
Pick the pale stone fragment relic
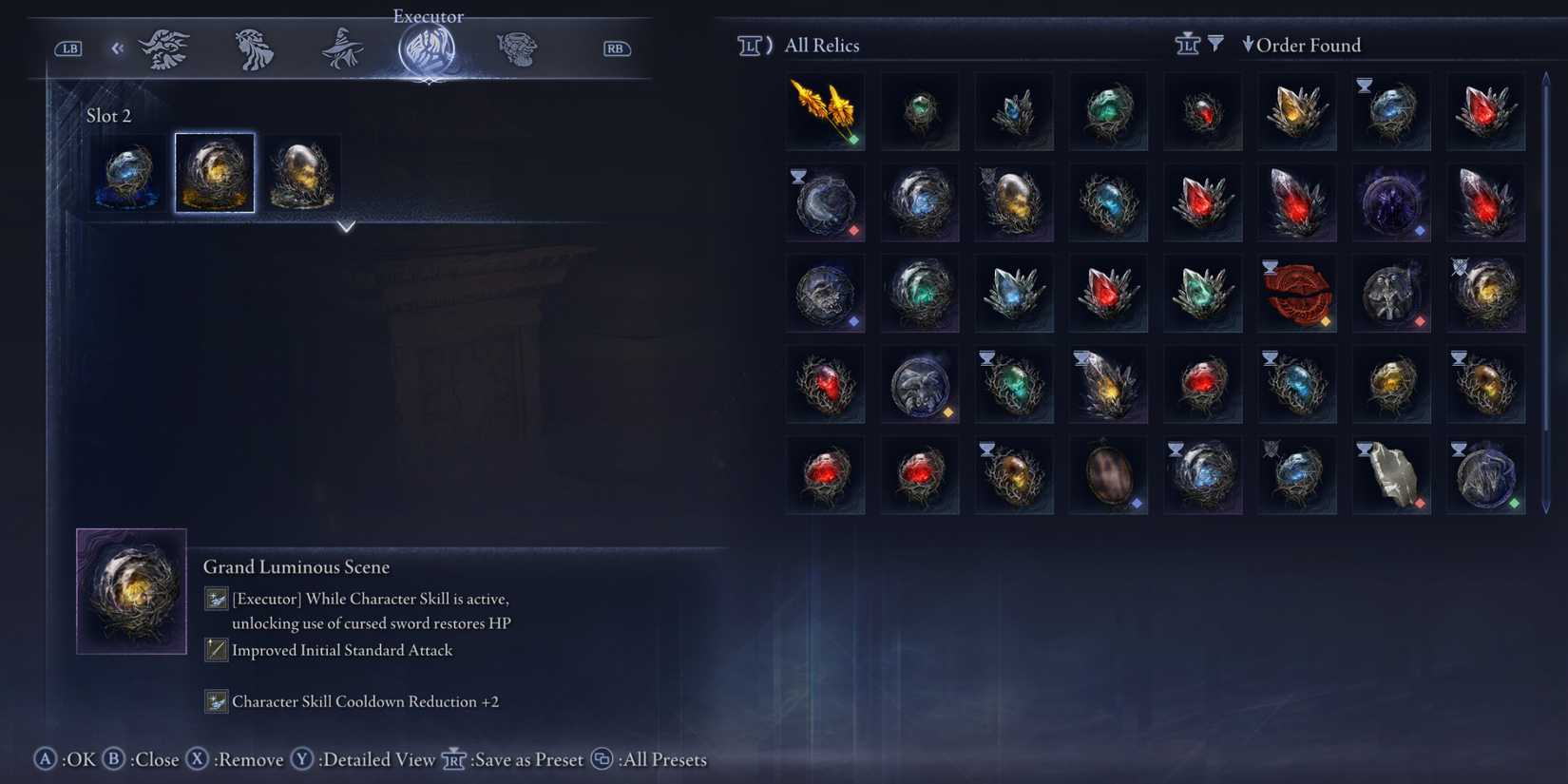pos(1391,476)
